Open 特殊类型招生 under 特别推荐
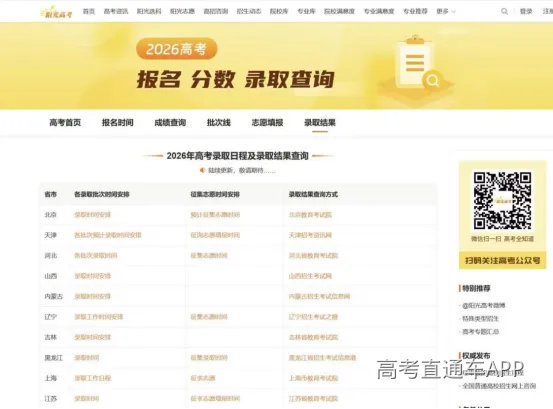 (480, 319)
